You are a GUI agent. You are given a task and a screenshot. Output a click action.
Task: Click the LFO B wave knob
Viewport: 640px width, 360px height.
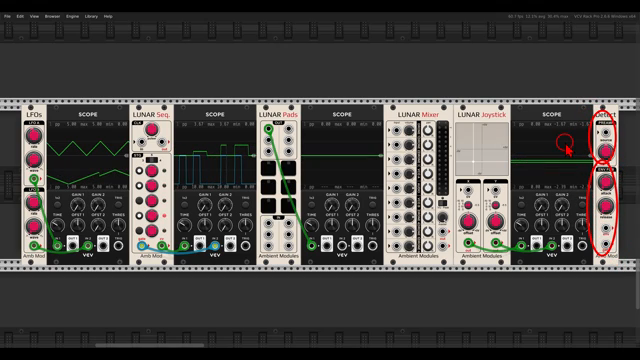34,227
